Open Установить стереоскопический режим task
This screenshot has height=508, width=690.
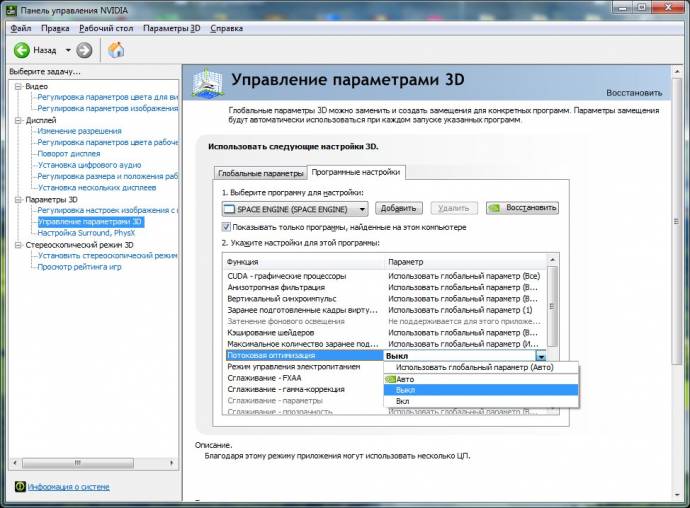(x=107, y=255)
